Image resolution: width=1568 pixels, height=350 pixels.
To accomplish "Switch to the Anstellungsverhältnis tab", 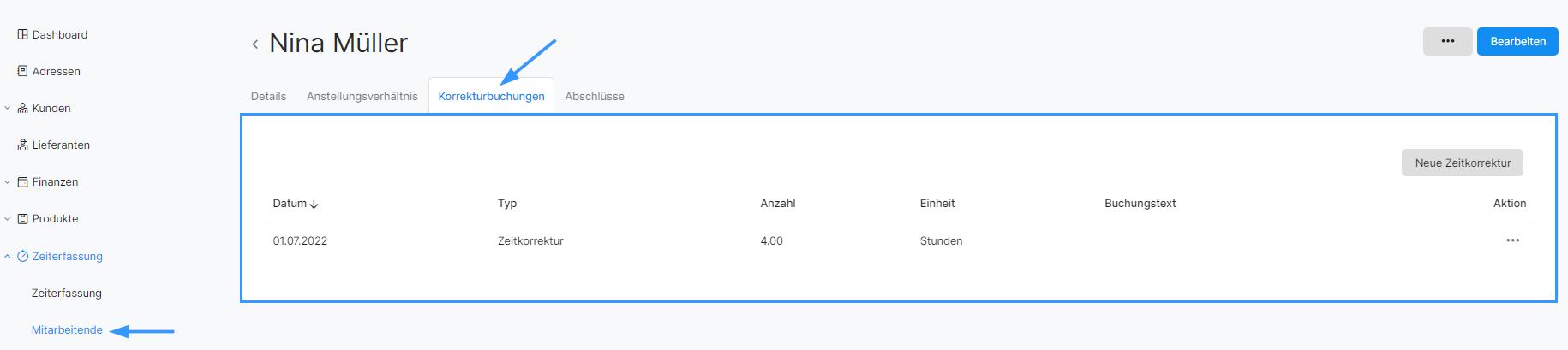I will point(362,96).
